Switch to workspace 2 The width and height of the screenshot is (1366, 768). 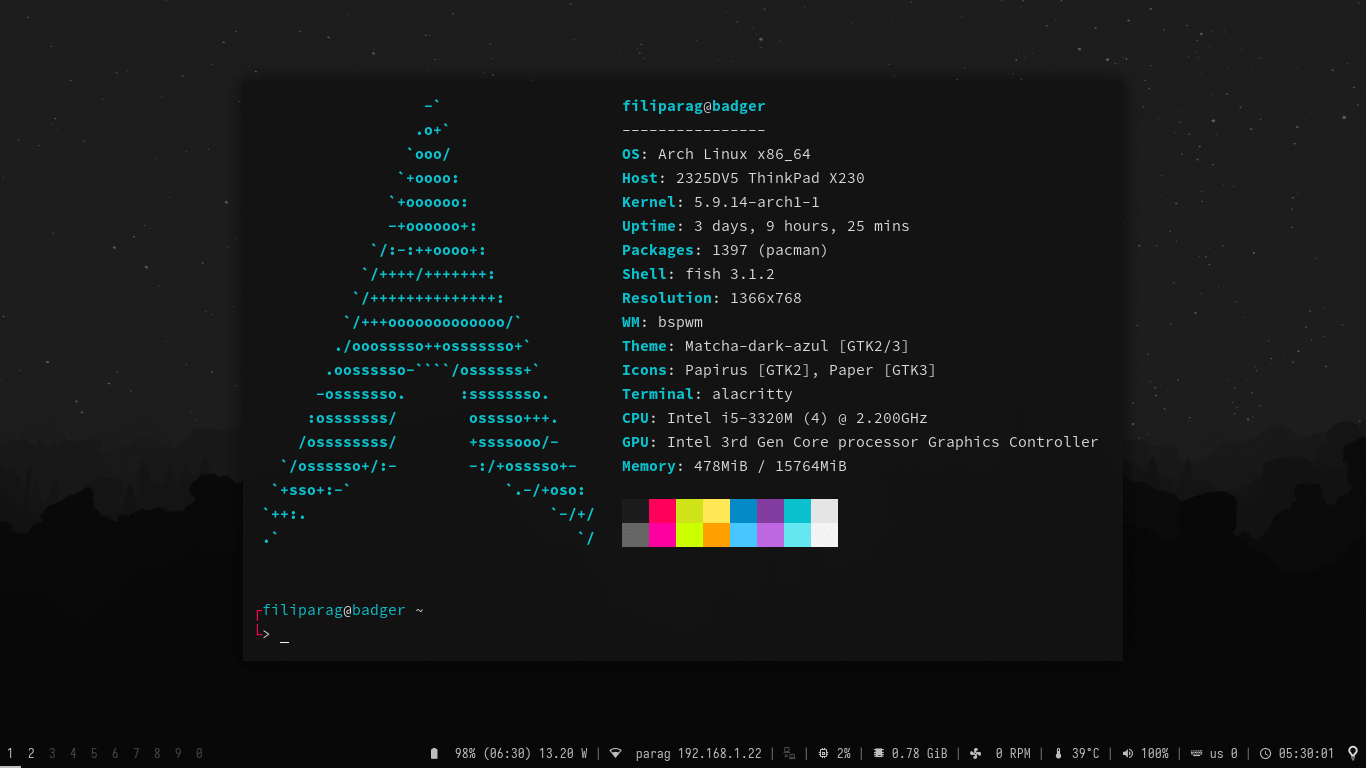tap(30, 753)
